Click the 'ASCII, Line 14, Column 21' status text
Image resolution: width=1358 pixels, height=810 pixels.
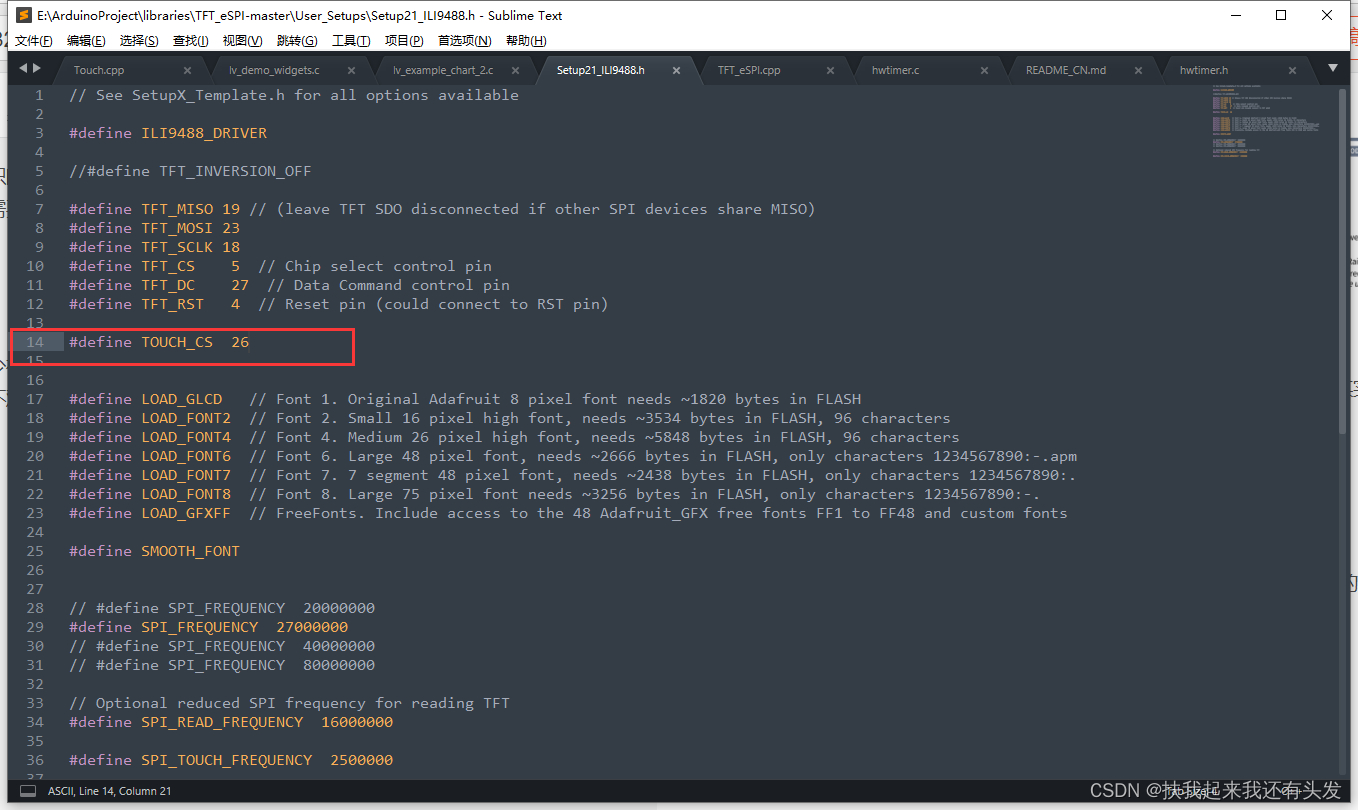click(x=110, y=791)
